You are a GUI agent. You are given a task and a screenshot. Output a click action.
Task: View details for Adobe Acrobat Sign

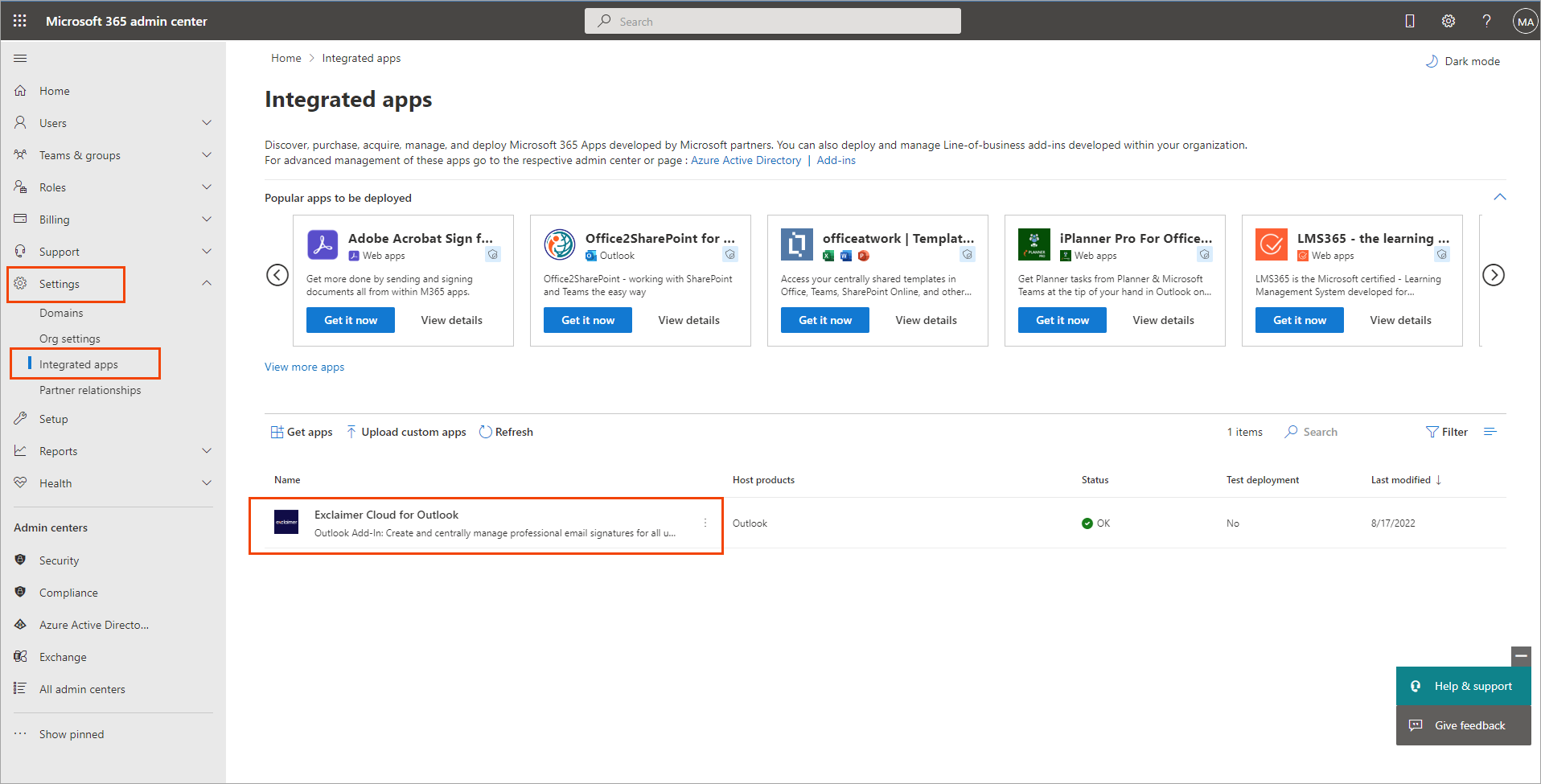pyautogui.click(x=451, y=320)
